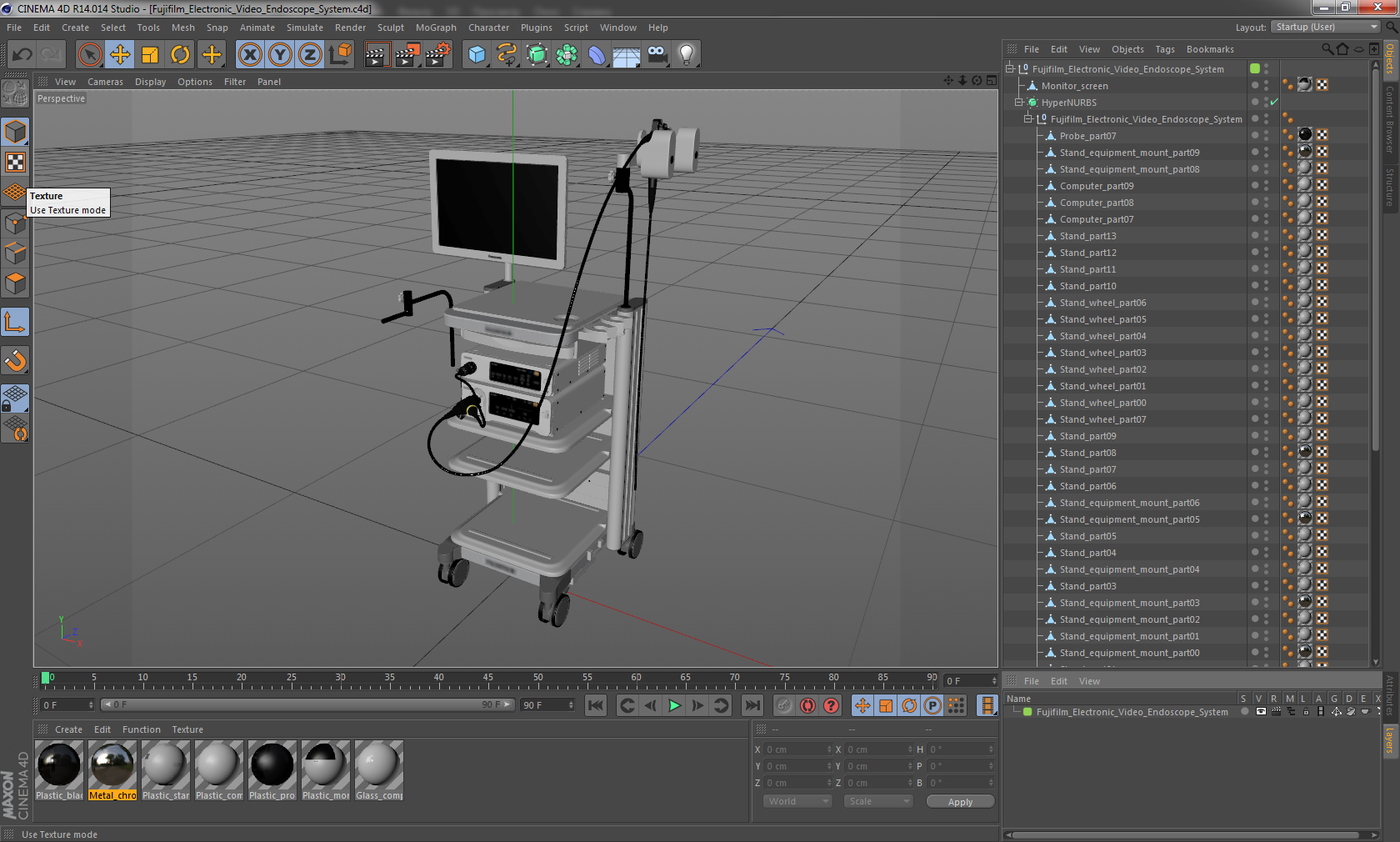This screenshot has width=1400, height=842.
Task: Open the World coordinate dropdown
Action: click(x=797, y=801)
